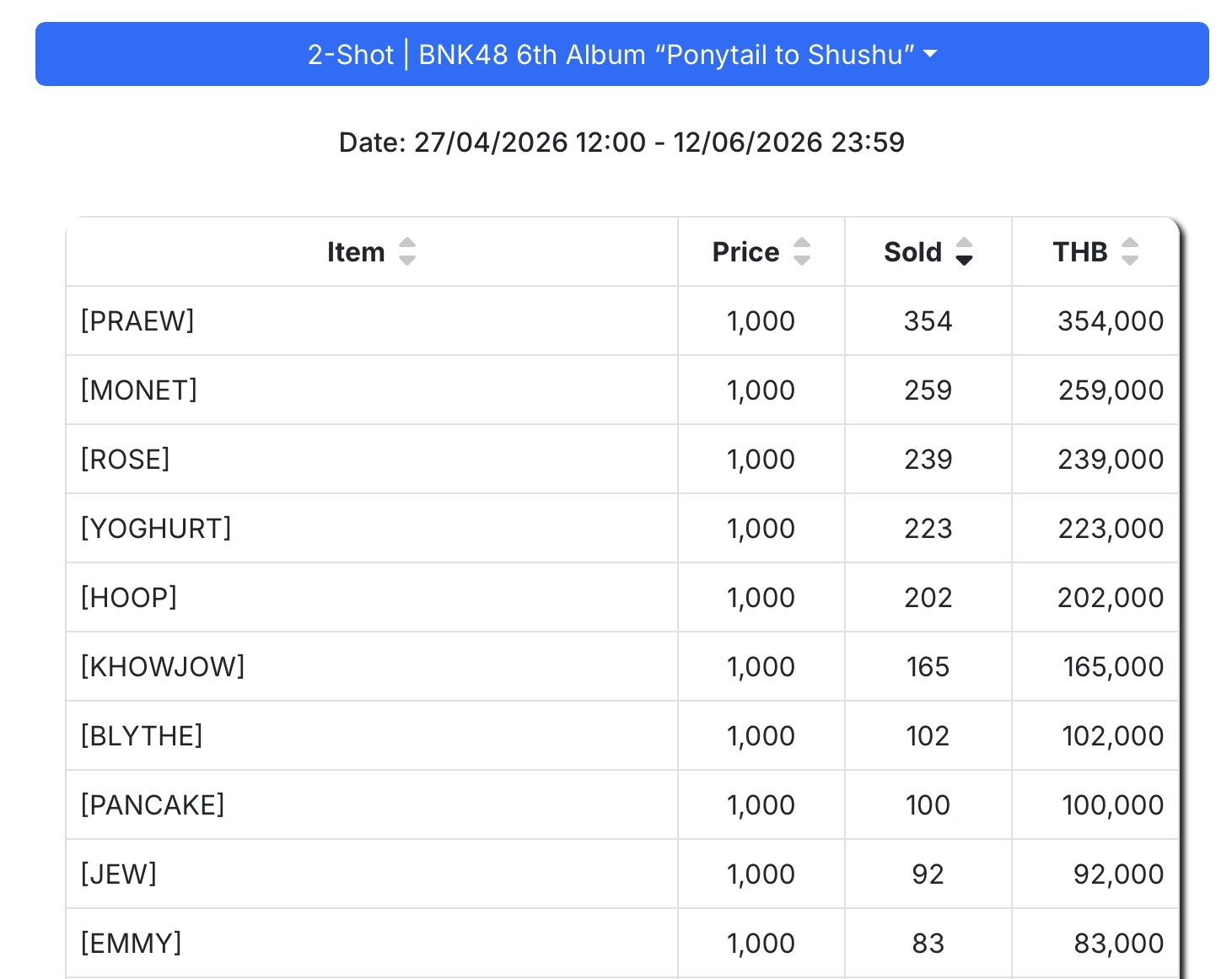Sort table by Item header
The image size is (1232, 979).
tap(355, 251)
